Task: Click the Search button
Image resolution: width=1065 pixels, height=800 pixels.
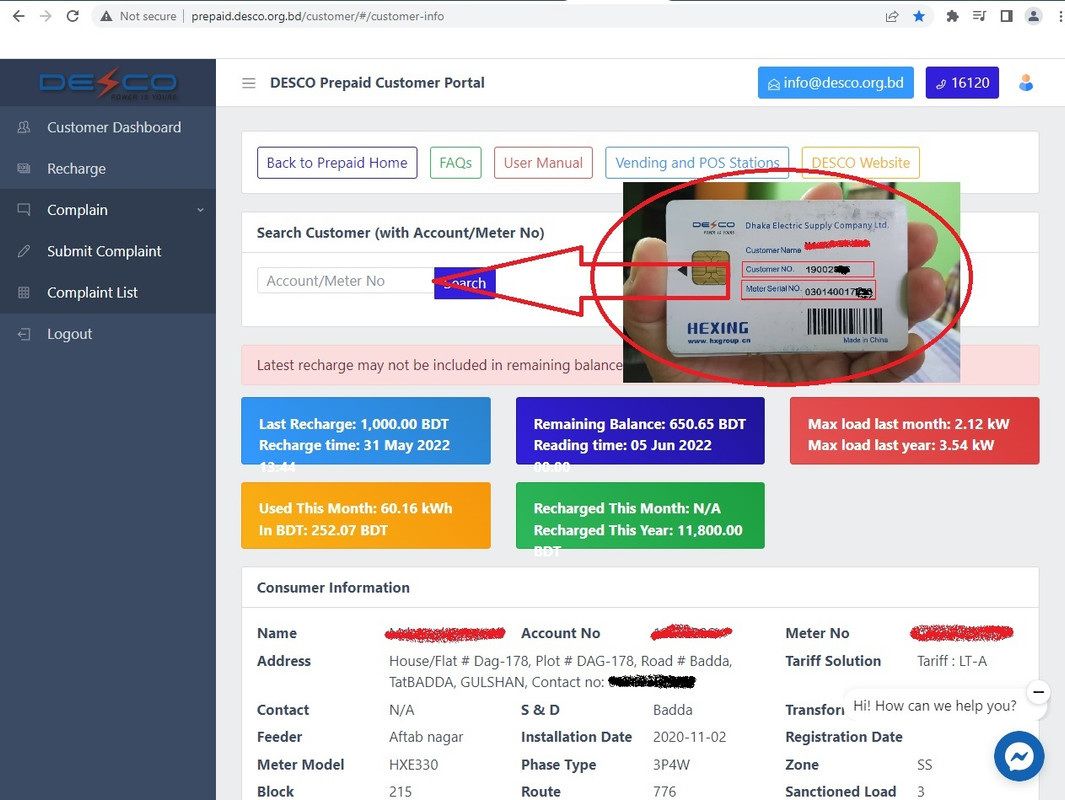Action: (x=465, y=283)
